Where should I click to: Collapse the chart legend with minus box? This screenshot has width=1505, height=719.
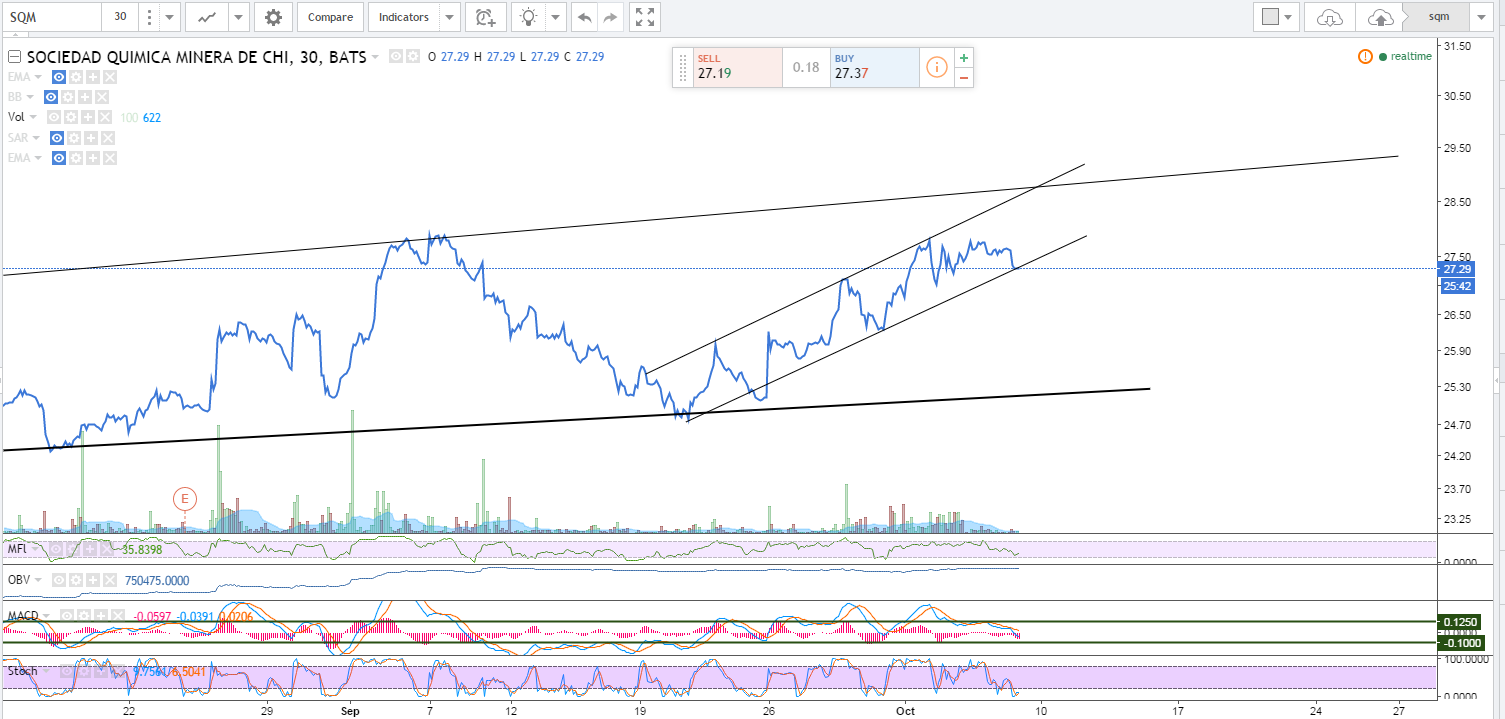point(14,57)
